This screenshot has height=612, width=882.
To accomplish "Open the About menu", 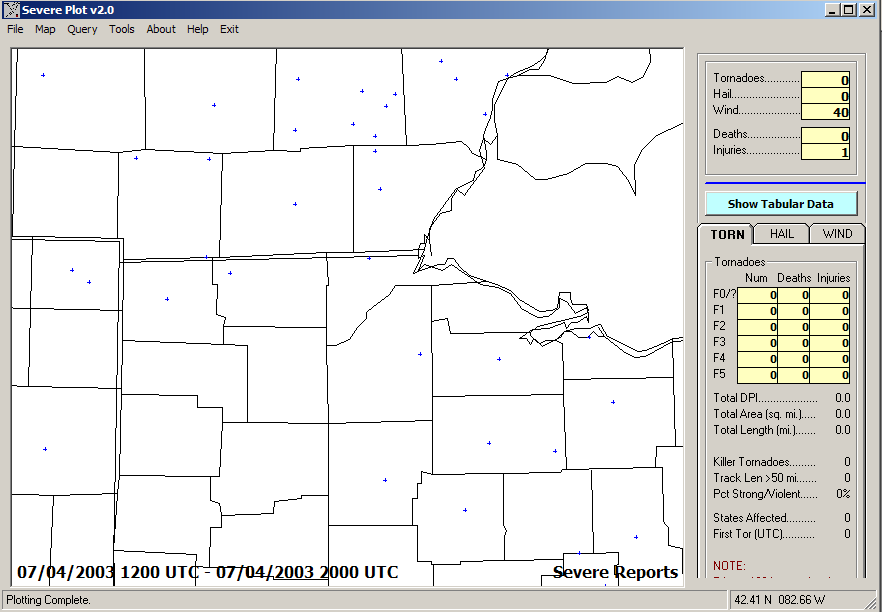I will pos(161,29).
